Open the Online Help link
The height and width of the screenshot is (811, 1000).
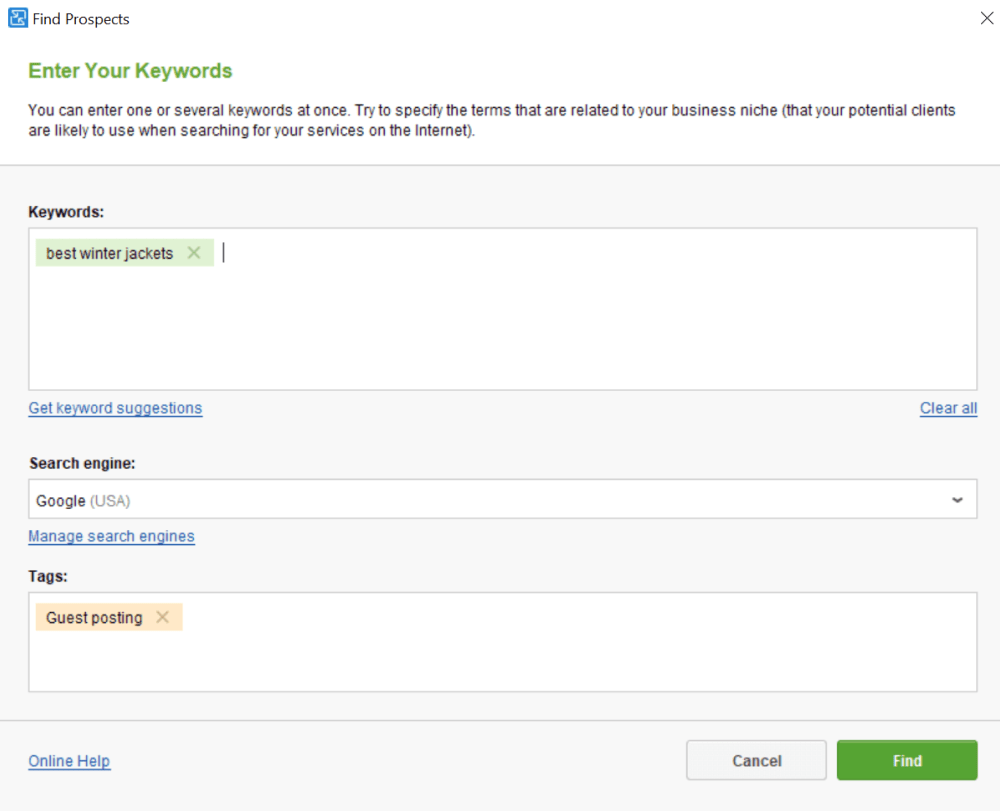[x=69, y=761]
